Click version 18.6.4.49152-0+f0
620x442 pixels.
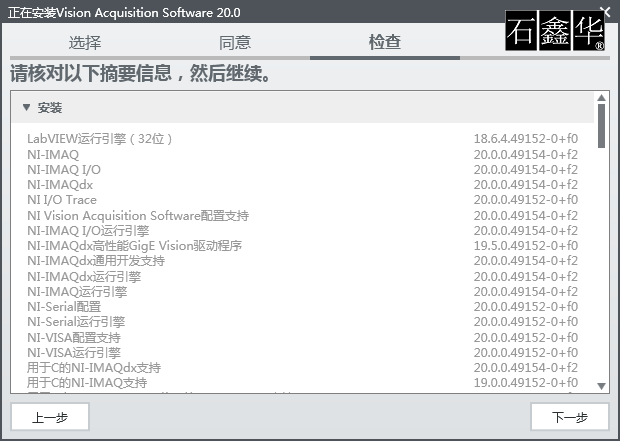(x=526, y=139)
